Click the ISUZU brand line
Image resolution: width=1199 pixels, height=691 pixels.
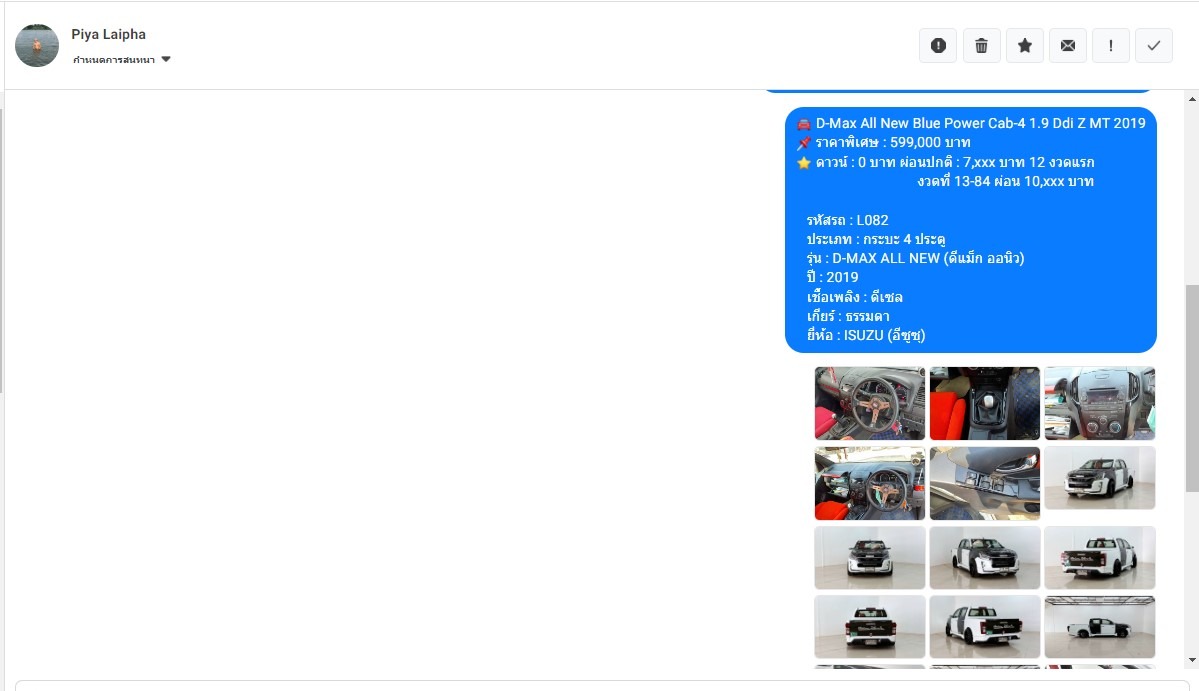pos(866,336)
